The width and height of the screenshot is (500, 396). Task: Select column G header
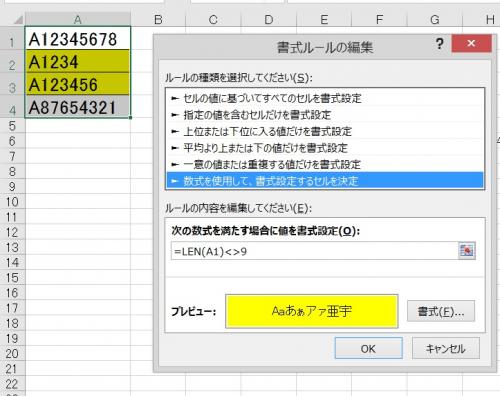click(435, 20)
